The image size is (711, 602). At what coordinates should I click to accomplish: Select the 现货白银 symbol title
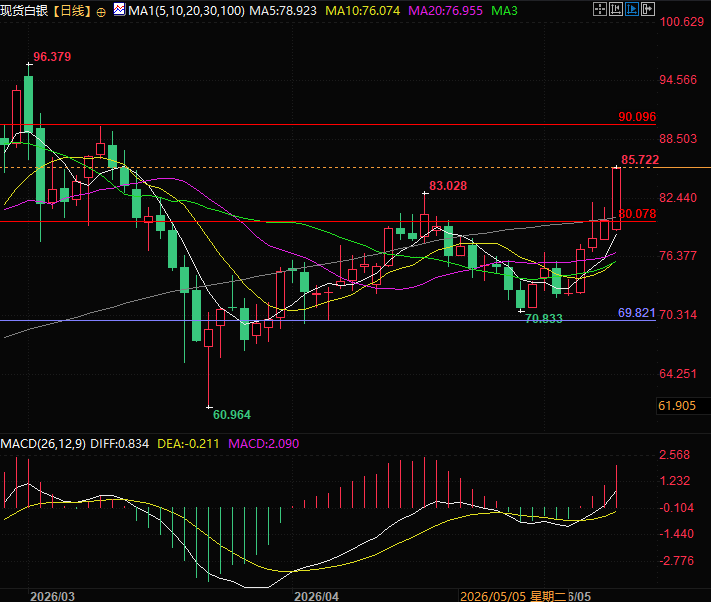point(24,10)
